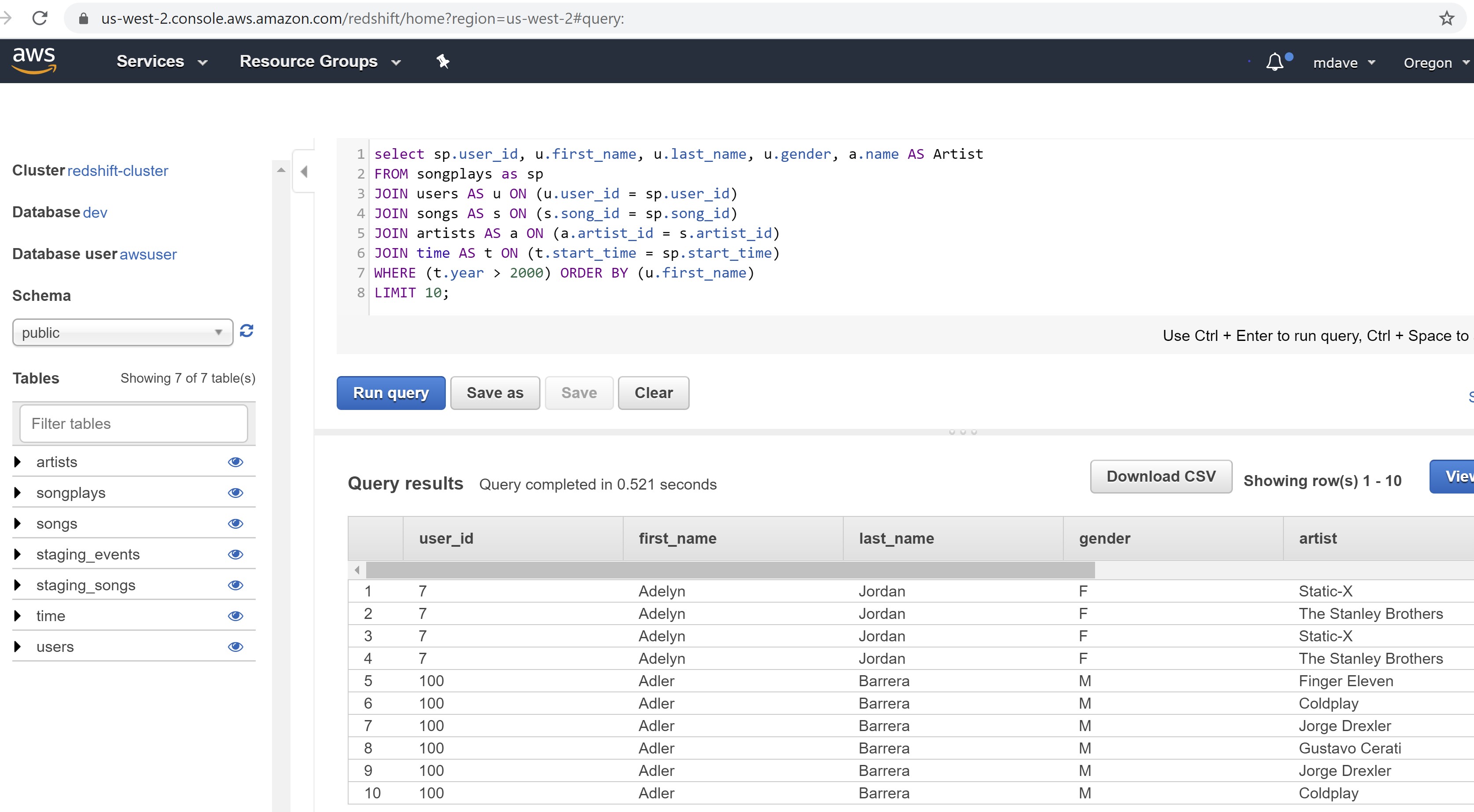Image resolution: width=1474 pixels, height=812 pixels.
Task: Expand the songplays table tree
Action: pos(17,492)
